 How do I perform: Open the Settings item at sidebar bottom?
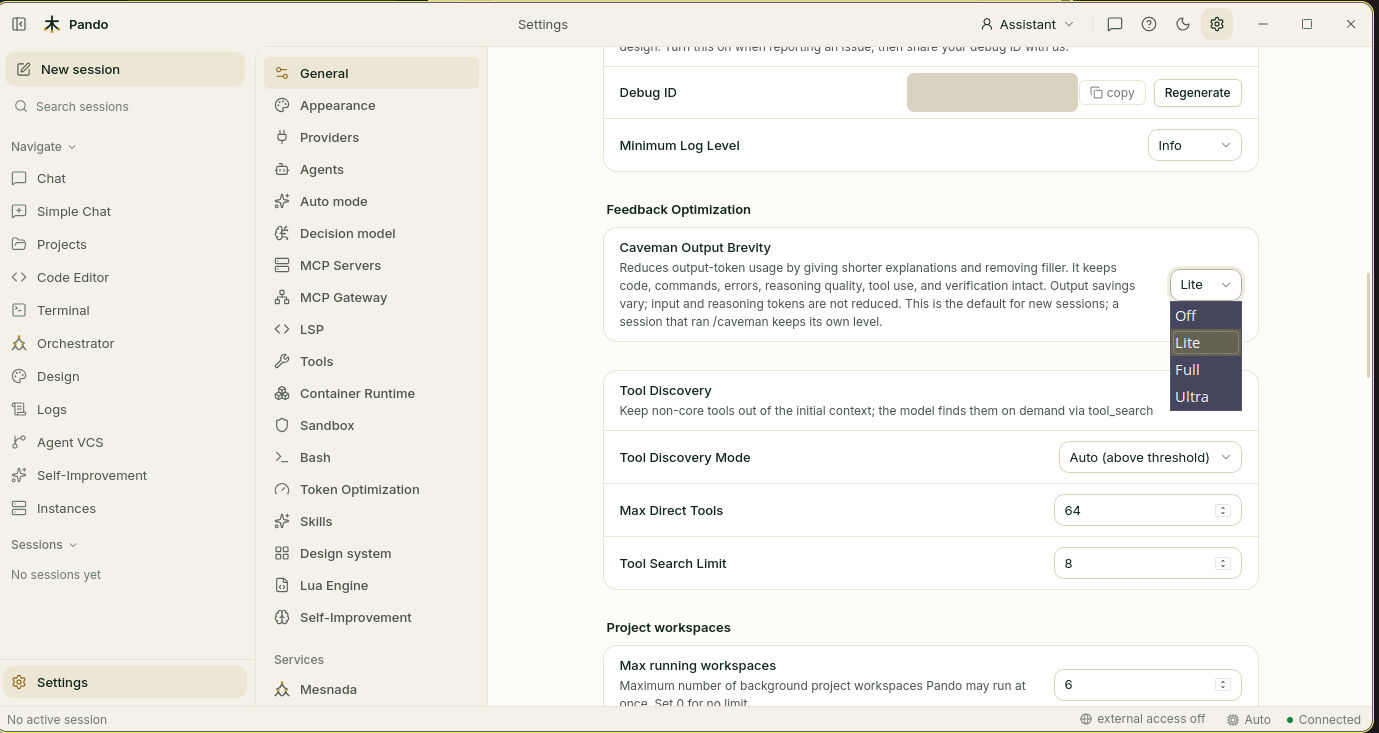(125, 682)
